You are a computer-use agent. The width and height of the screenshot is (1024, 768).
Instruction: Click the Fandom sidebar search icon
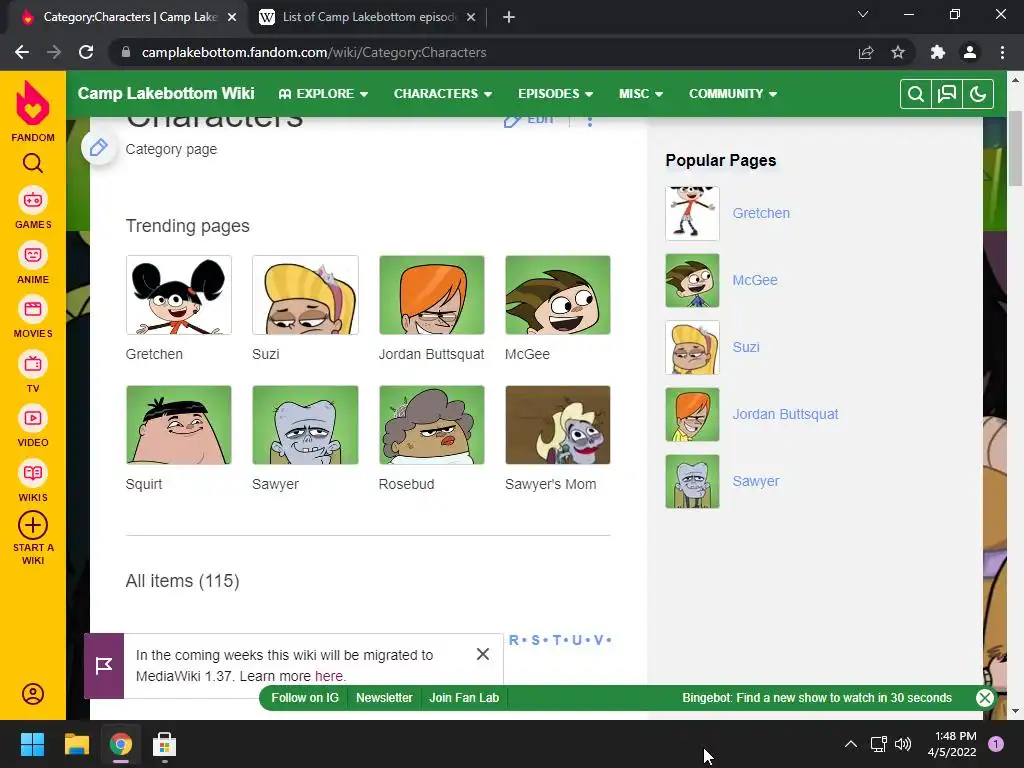[33, 163]
